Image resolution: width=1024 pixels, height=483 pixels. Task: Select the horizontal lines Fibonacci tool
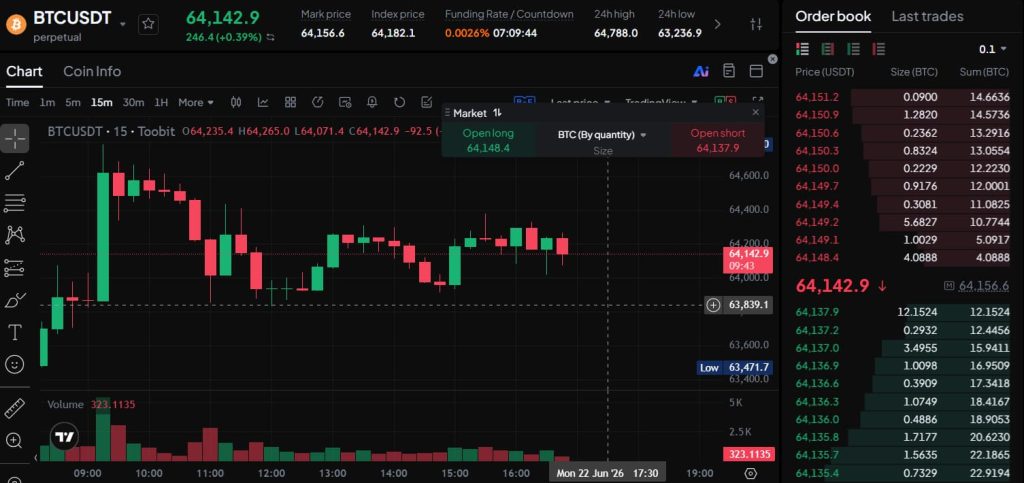point(15,203)
